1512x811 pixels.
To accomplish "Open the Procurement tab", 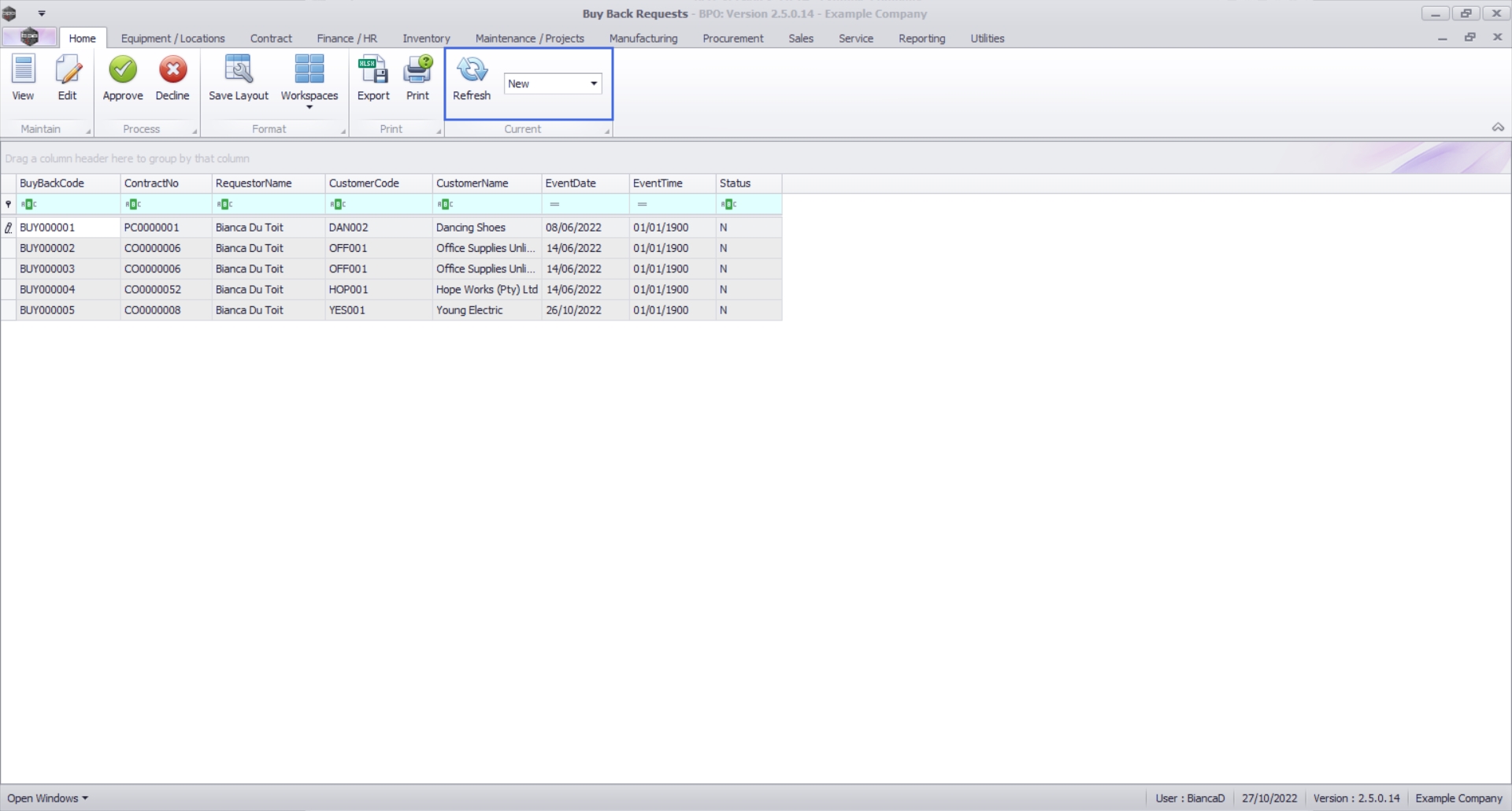I will coord(732,38).
